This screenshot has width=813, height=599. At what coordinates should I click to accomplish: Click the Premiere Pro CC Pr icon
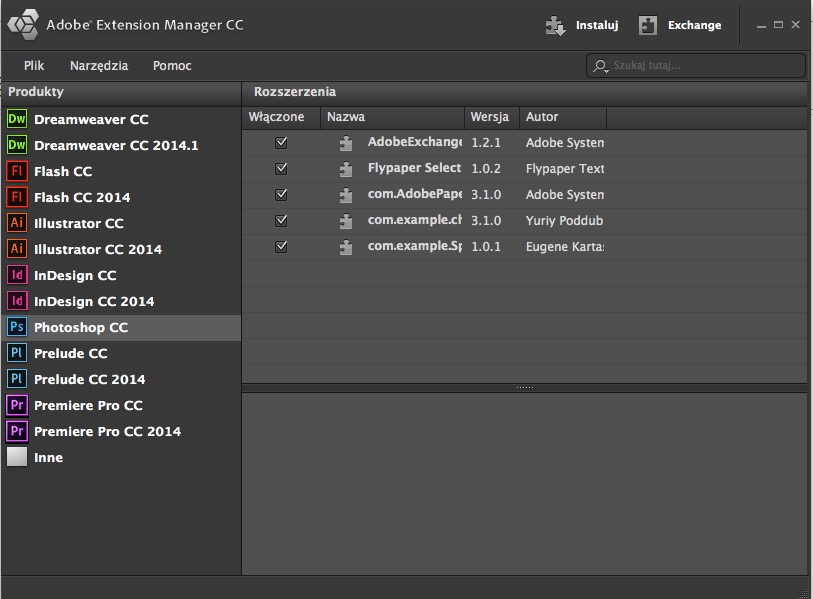pos(17,405)
